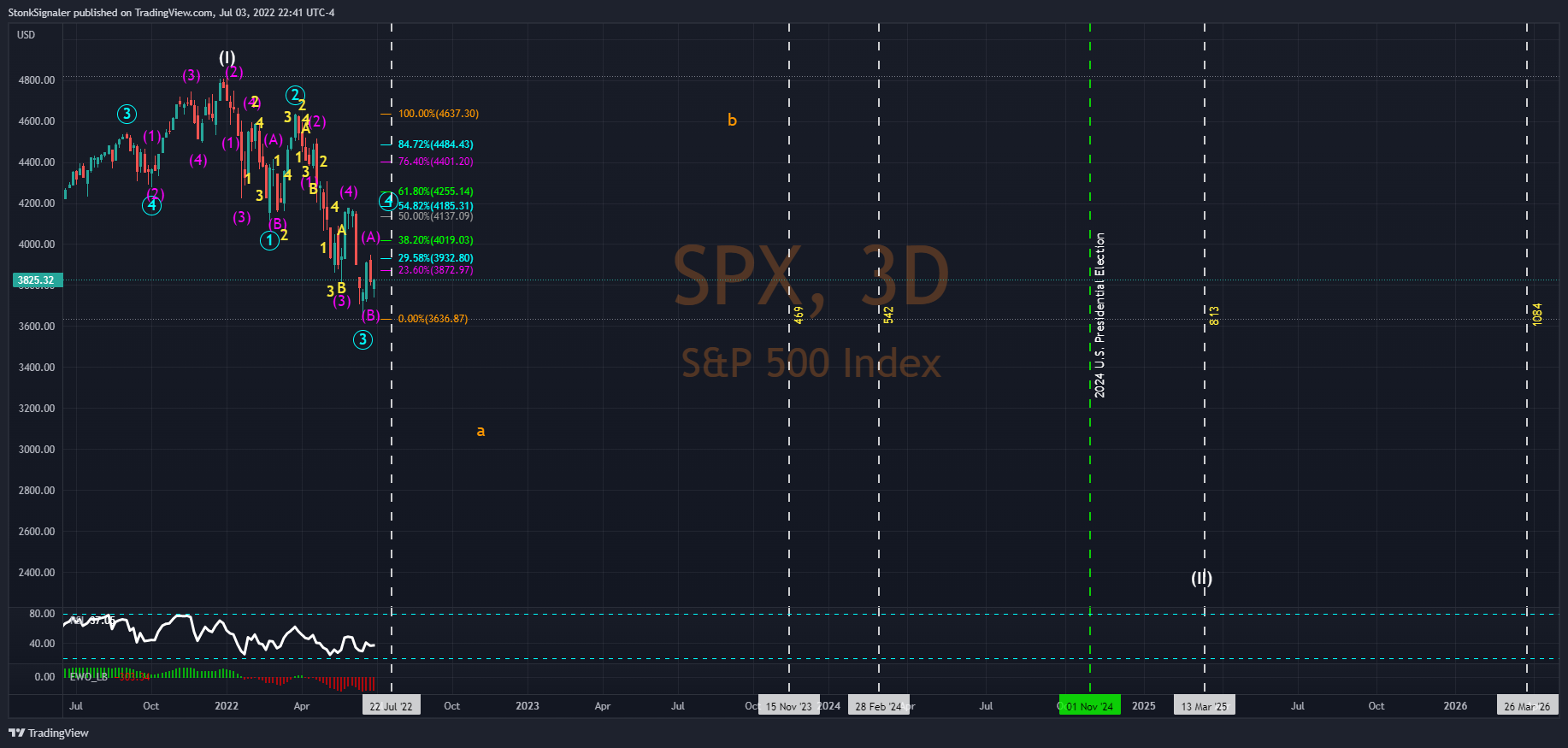The height and width of the screenshot is (748, 1568).
Task: Click the 15 Nov '23 date marker
Action: 789,706
